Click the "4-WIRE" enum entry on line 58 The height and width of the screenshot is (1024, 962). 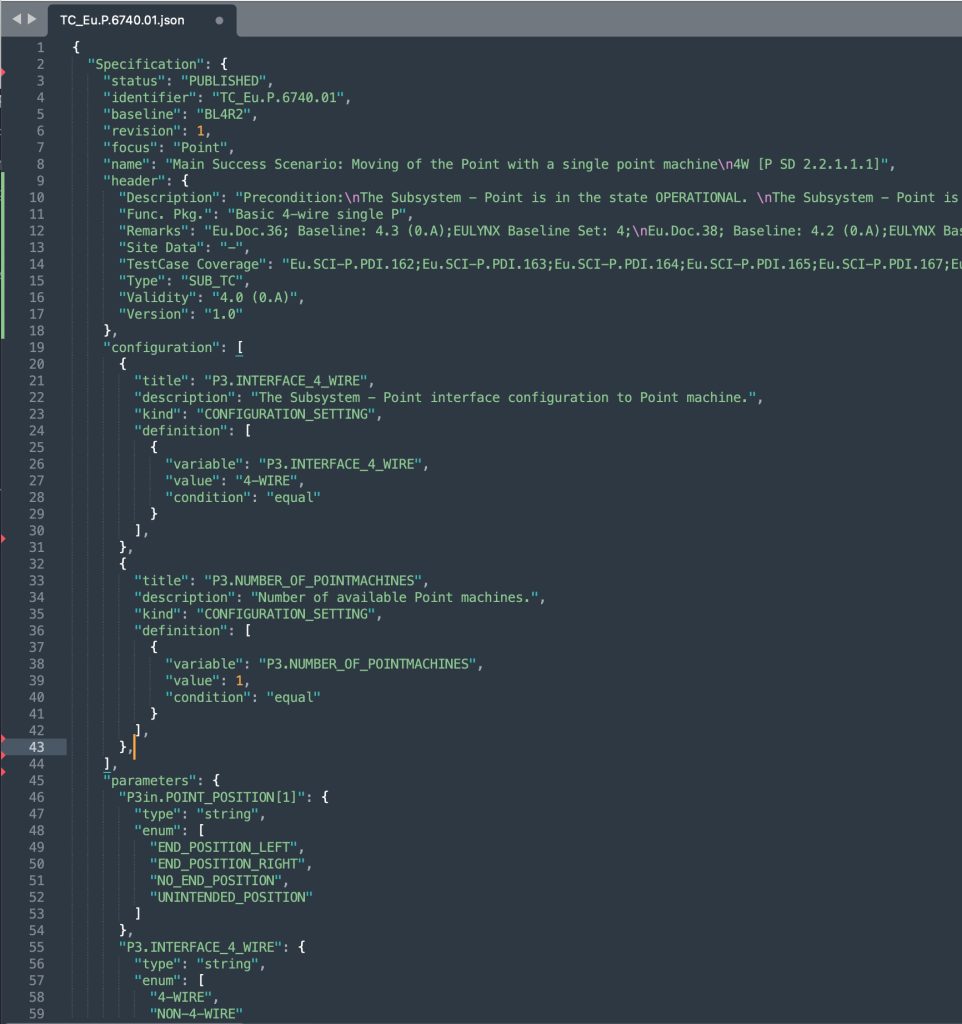coord(181,997)
